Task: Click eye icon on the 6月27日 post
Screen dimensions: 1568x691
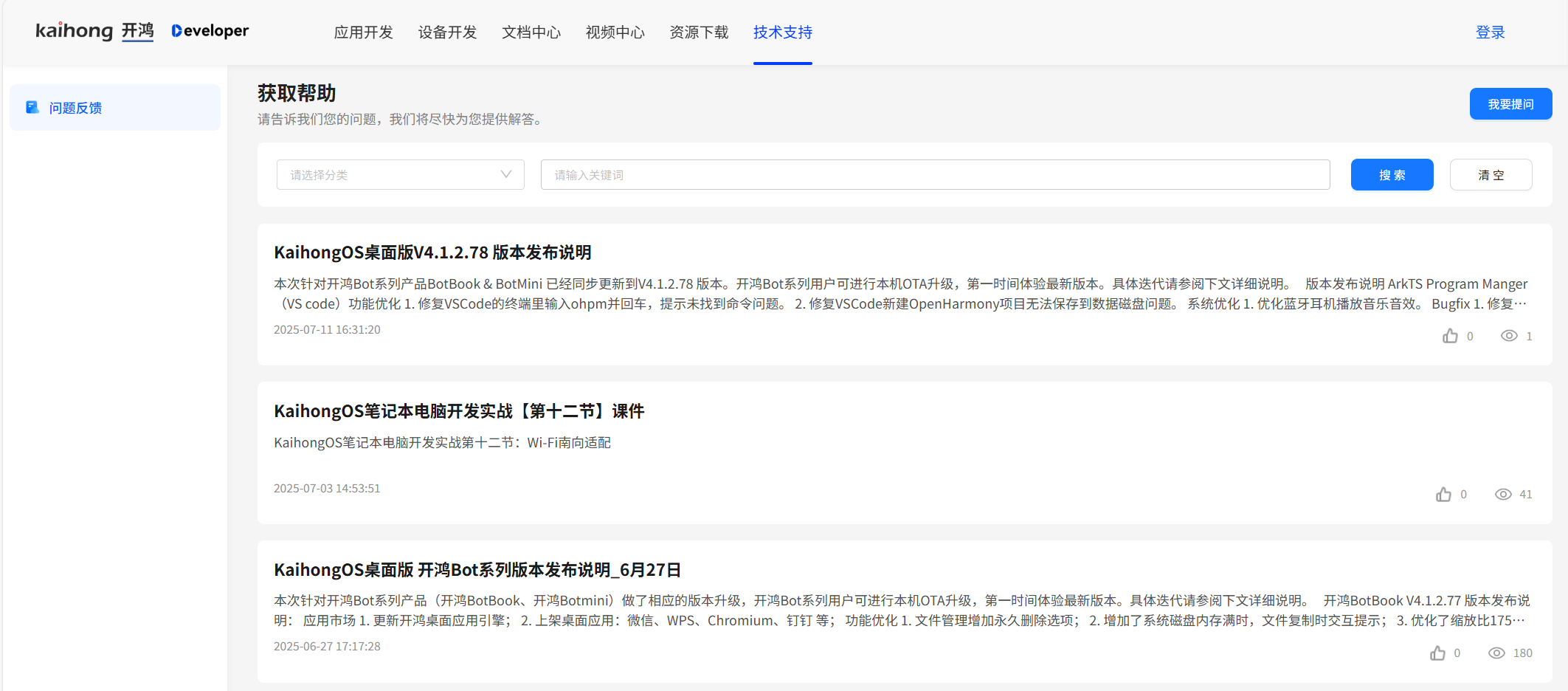Action: click(x=1496, y=653)
